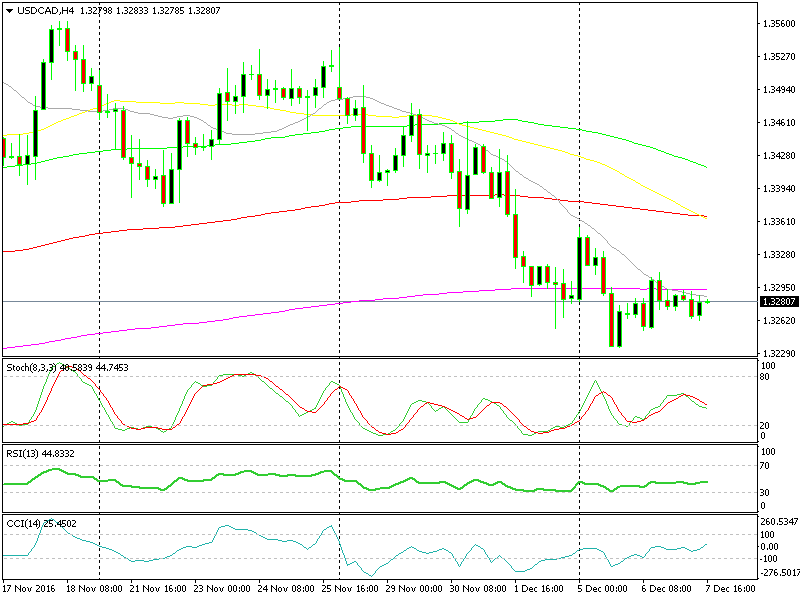
Task: Select the RSI scale level 70
Action: 766,466
